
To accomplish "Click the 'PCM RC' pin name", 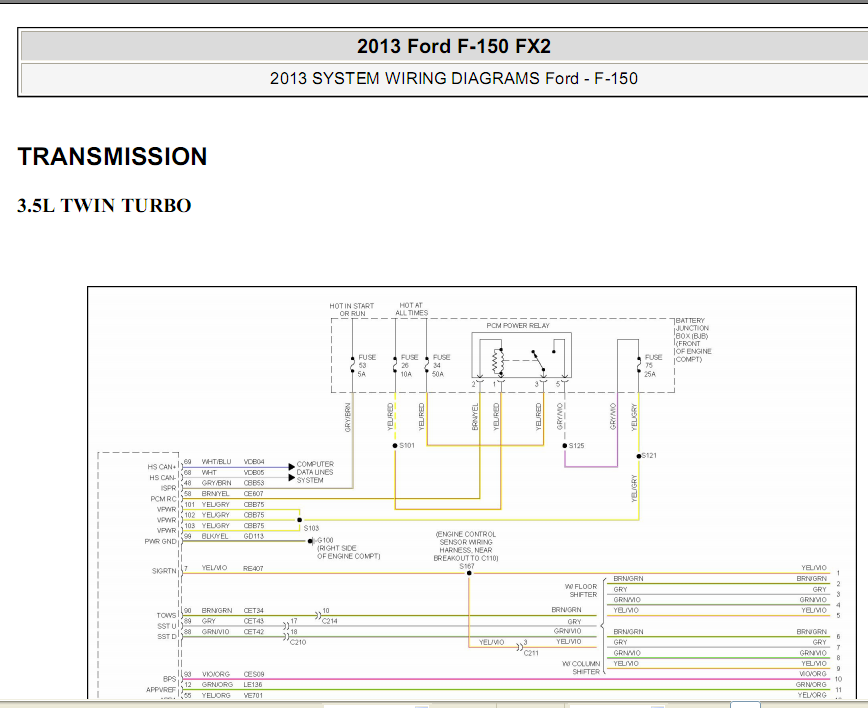I will click(163, 499).
